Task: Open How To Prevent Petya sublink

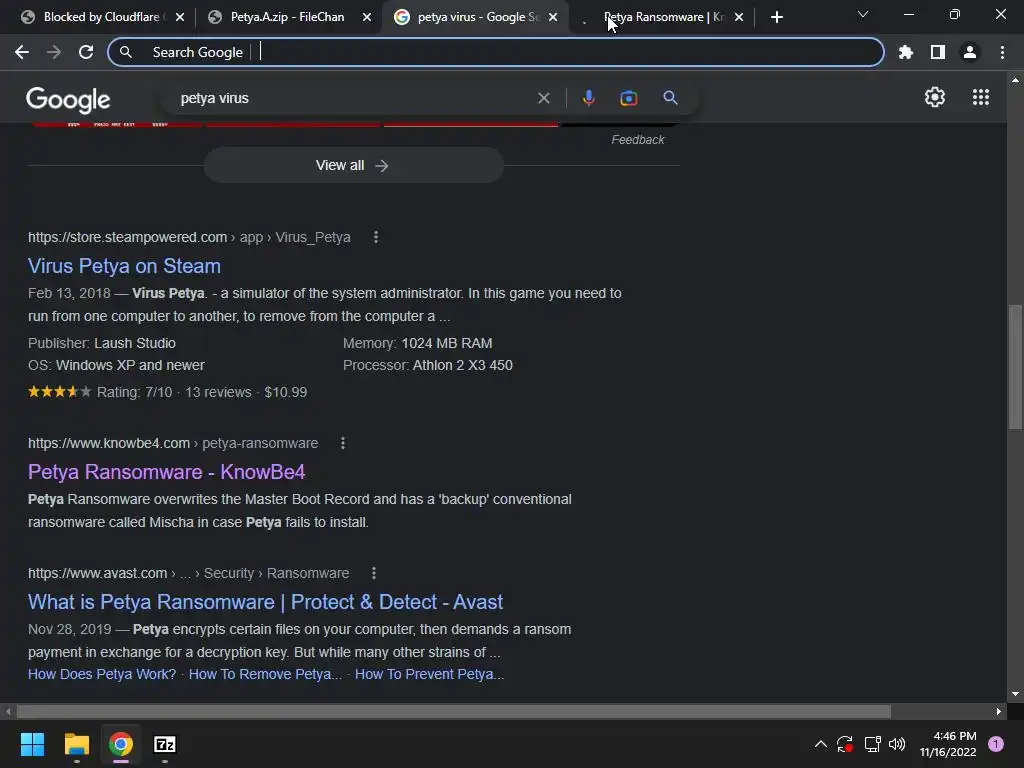Action: tap(429, 674)
